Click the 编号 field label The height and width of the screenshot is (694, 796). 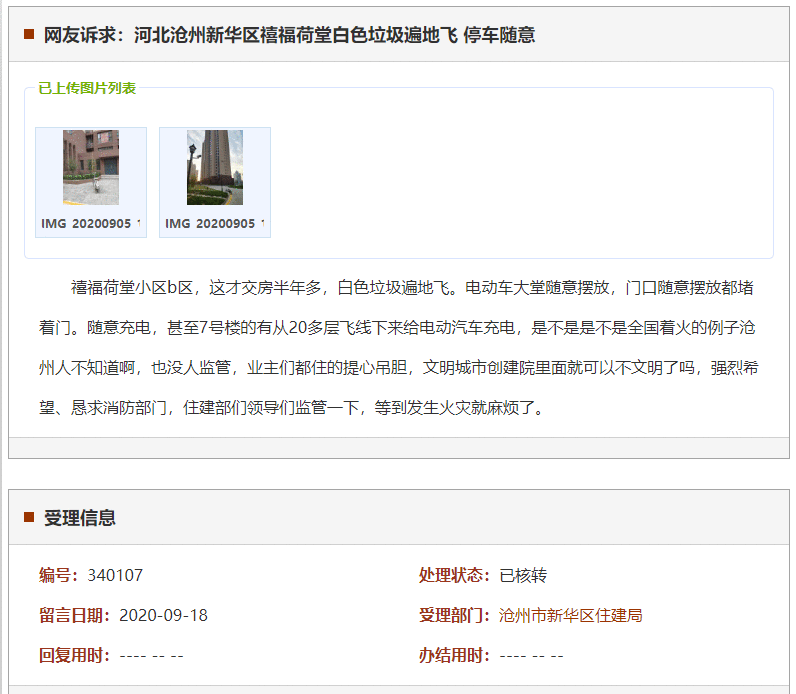58,575
